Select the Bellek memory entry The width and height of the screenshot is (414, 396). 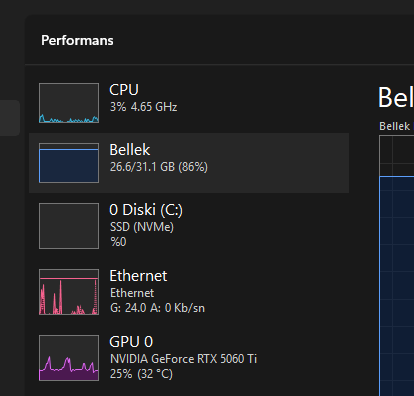[189, 163]
